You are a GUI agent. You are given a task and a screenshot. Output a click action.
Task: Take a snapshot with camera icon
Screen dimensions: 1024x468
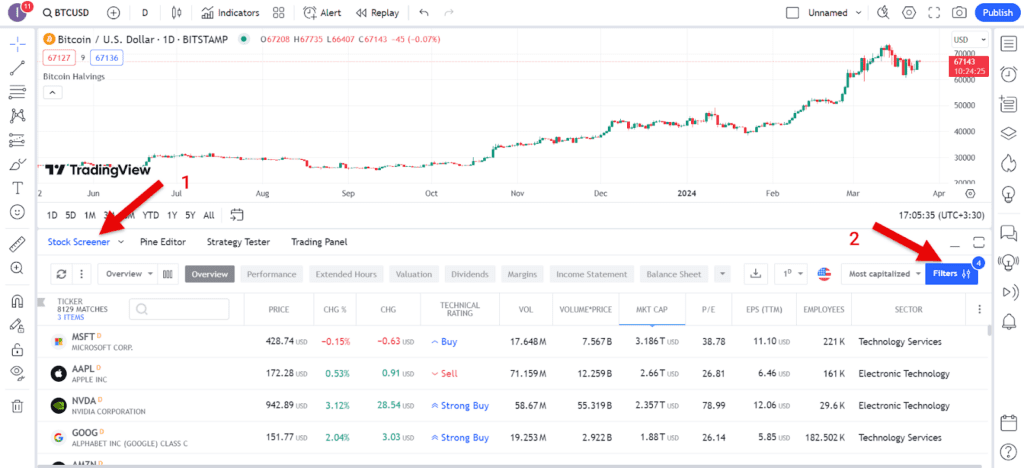959,13
